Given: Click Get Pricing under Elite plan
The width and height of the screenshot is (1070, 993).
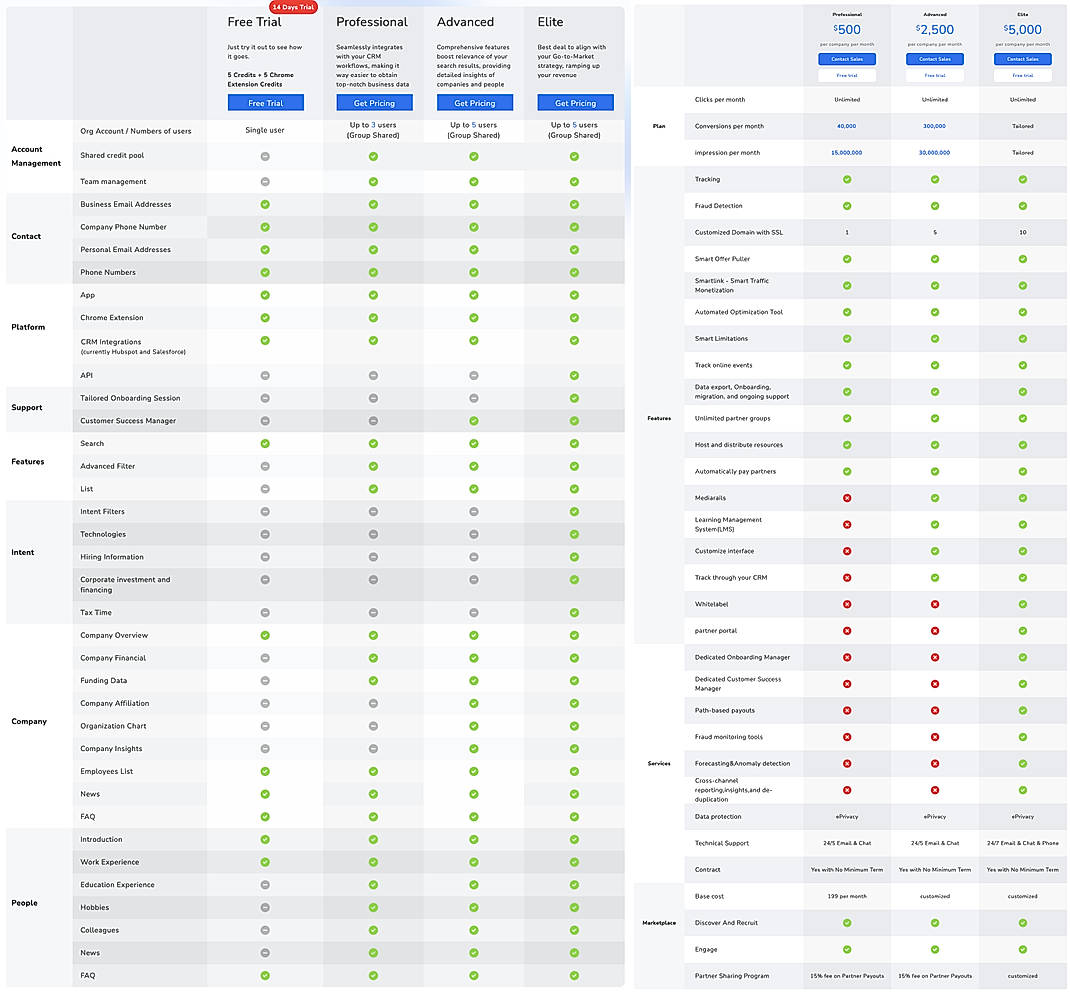Looking at the screenshot, I should pyautogui.click(x=574, y=102).
